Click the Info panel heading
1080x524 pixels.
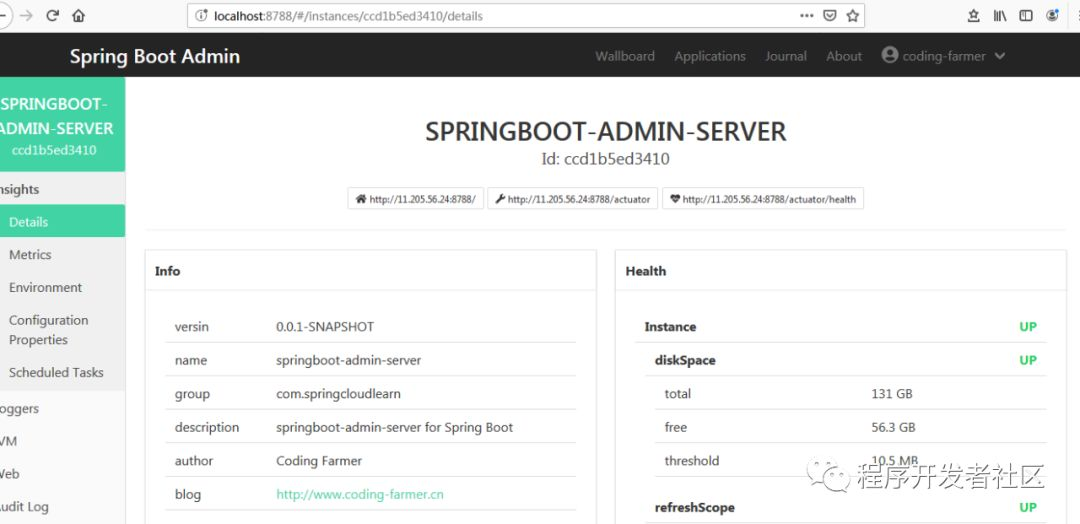167,271
